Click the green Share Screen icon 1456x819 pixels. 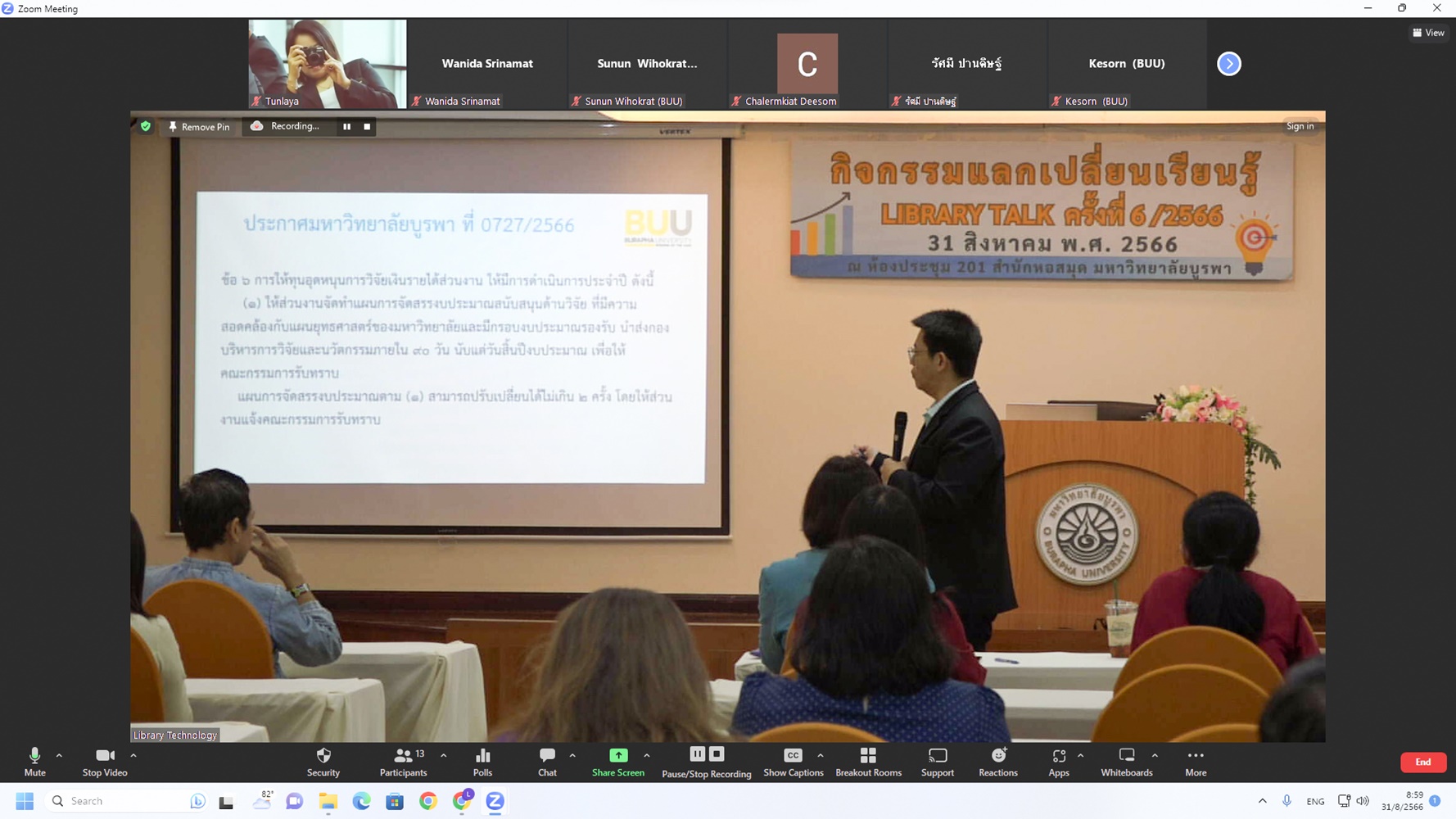[618, 755]
